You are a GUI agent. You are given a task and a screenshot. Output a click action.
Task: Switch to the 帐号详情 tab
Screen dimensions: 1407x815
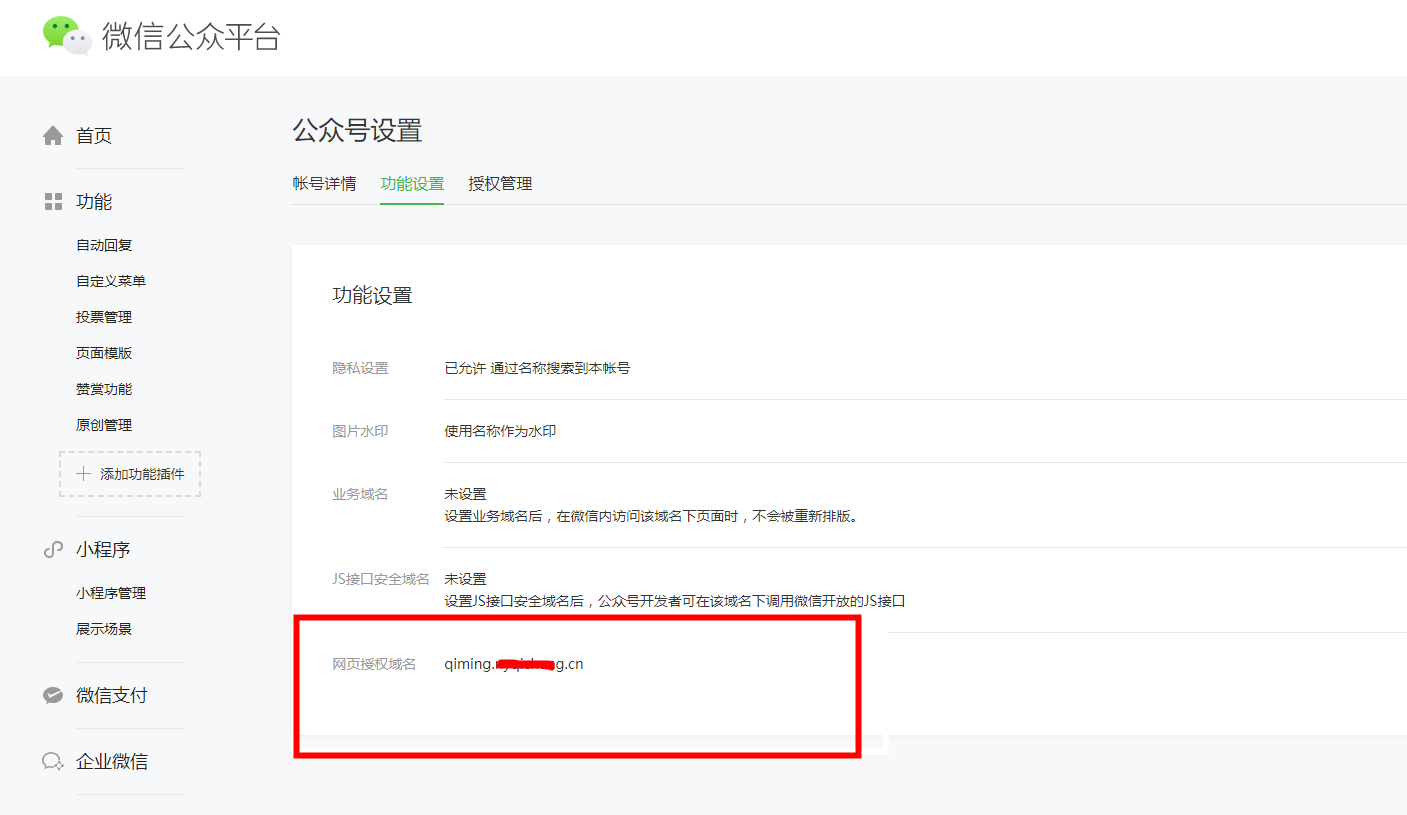tap(324, 184)
